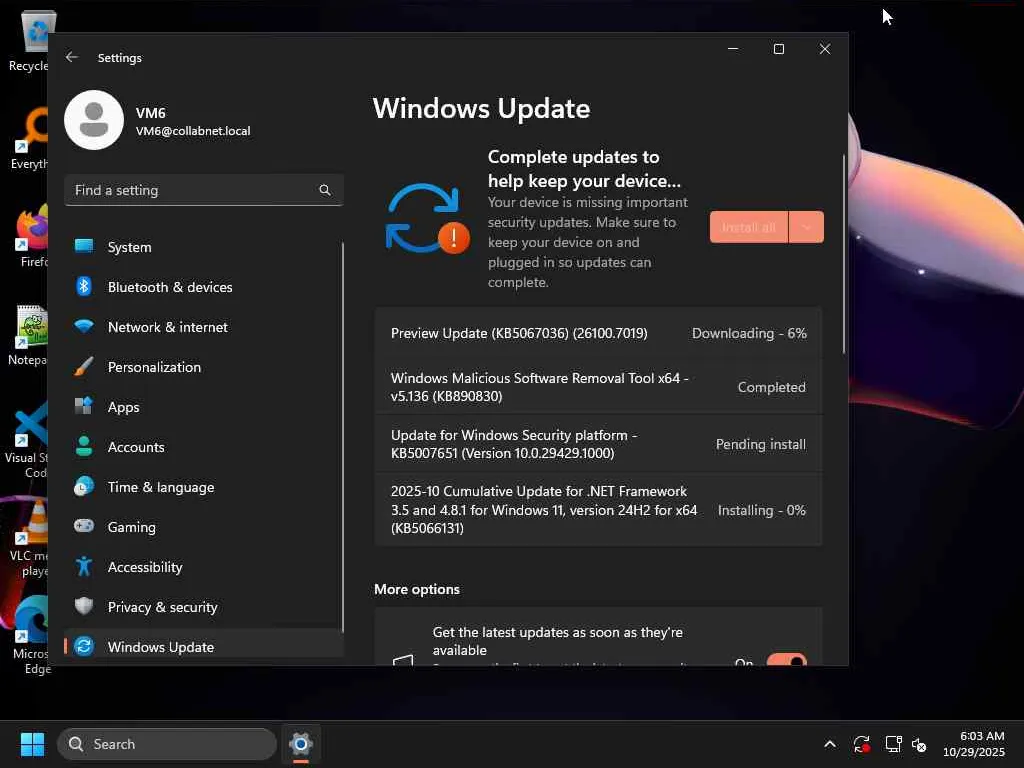Click the Privacy & security shield icon
This screenshot has height=768, width=1024.
(84, 606)
